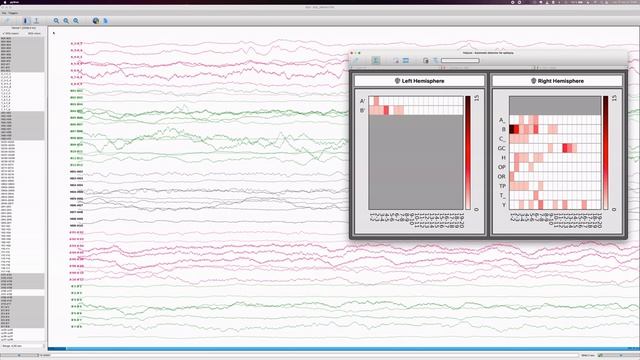
Task: Click the middle magnifier zoom icon
Action: (66, 21)
